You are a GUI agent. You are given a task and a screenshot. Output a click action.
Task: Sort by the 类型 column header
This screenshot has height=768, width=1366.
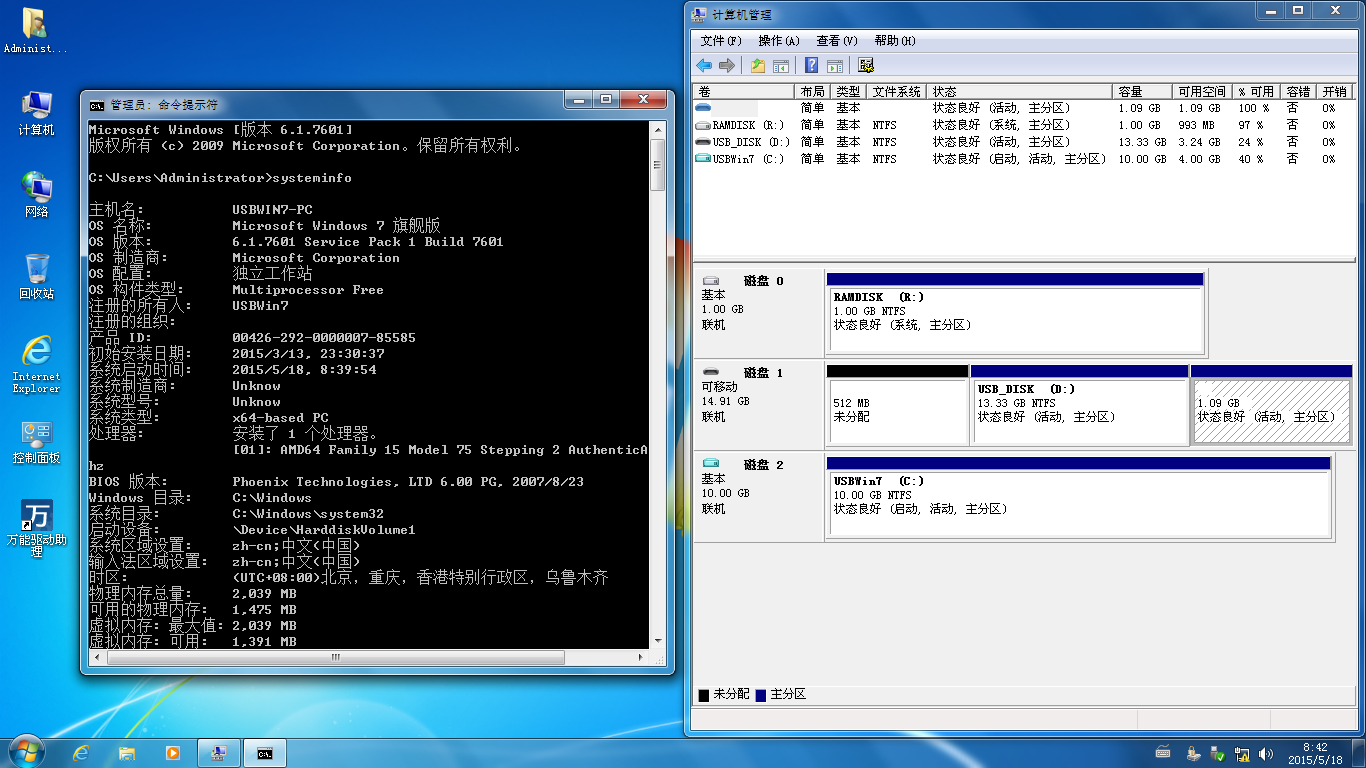pos(850,91)
